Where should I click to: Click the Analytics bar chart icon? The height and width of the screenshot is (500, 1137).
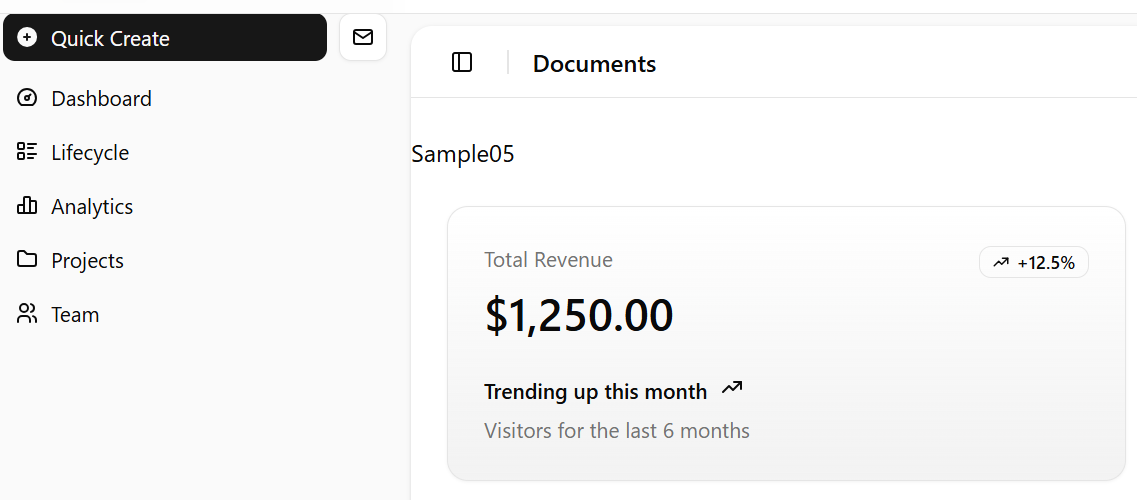pos(27,206)
